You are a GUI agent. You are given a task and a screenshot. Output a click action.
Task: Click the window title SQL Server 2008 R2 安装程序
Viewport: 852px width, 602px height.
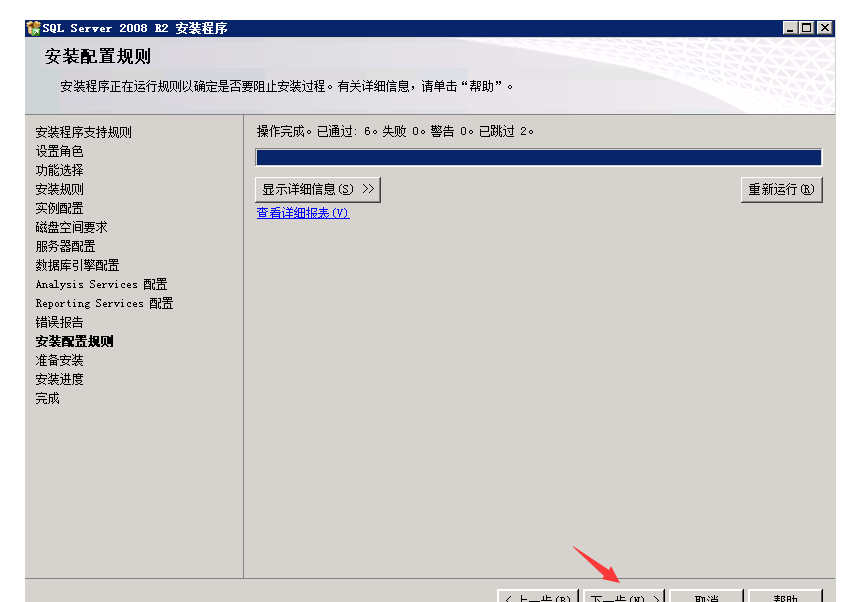pos(135,28)
